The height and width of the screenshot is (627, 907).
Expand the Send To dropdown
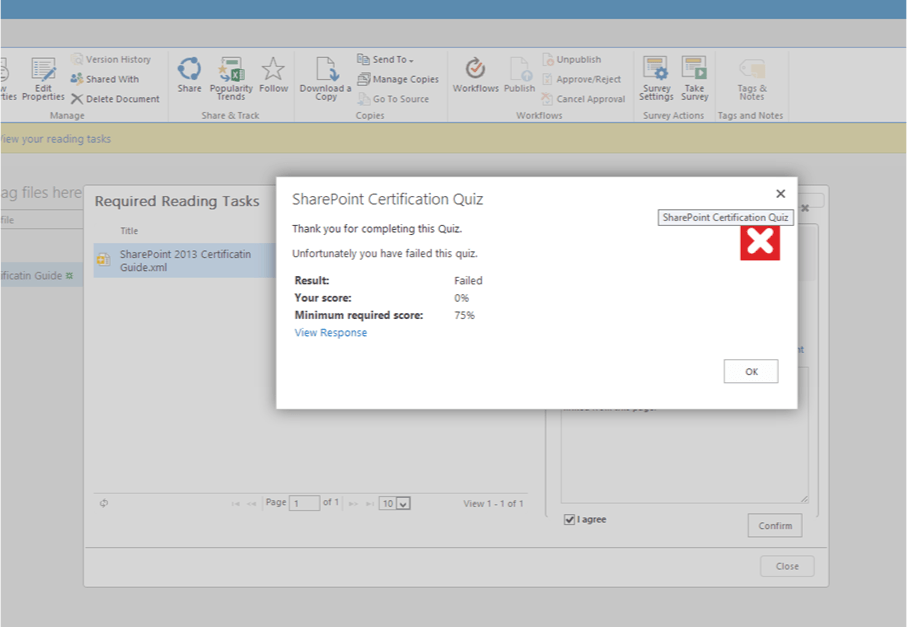pyautogui.click(x=385, y=60)
